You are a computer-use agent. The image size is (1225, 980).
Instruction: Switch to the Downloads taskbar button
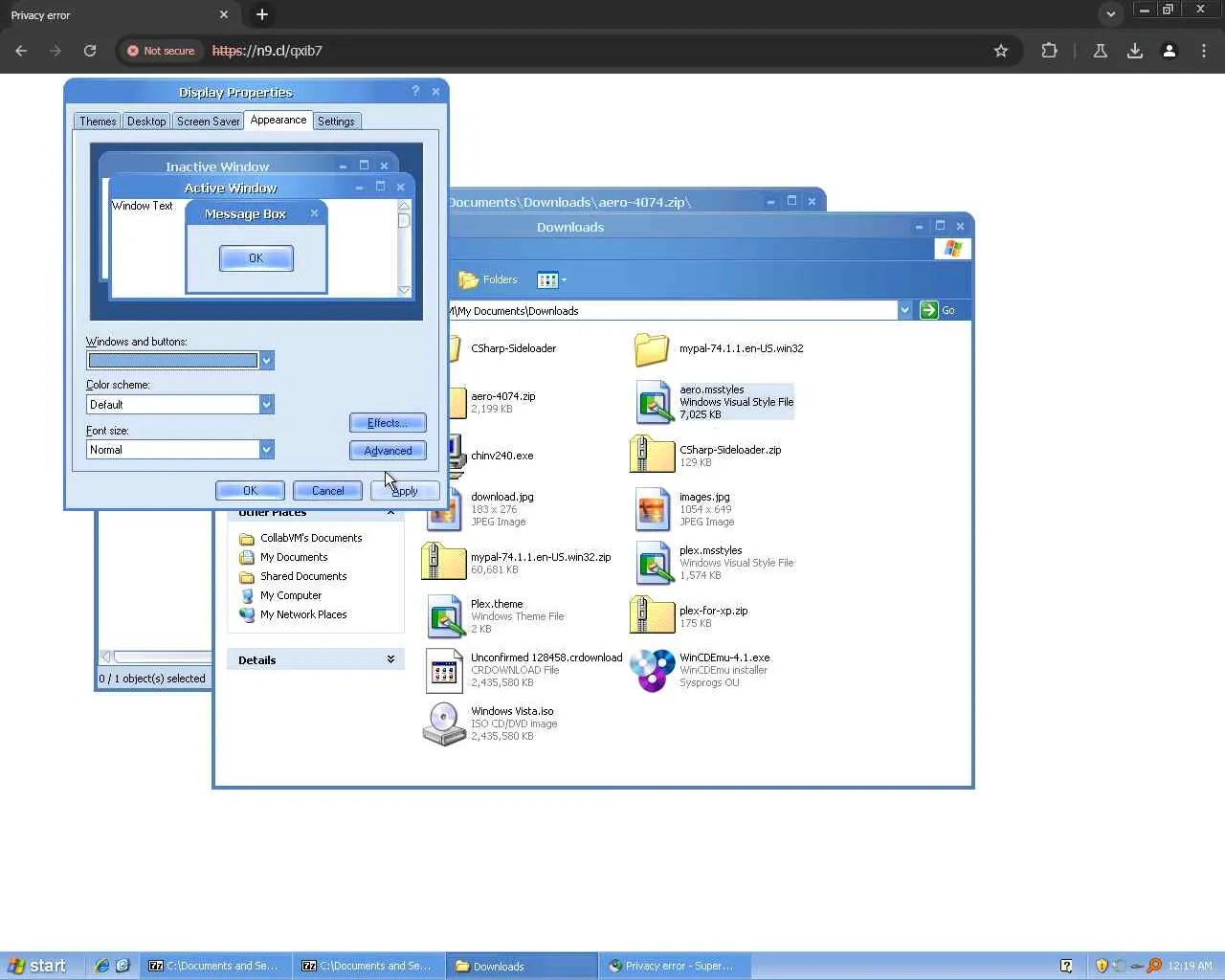[x=522, y=966]
